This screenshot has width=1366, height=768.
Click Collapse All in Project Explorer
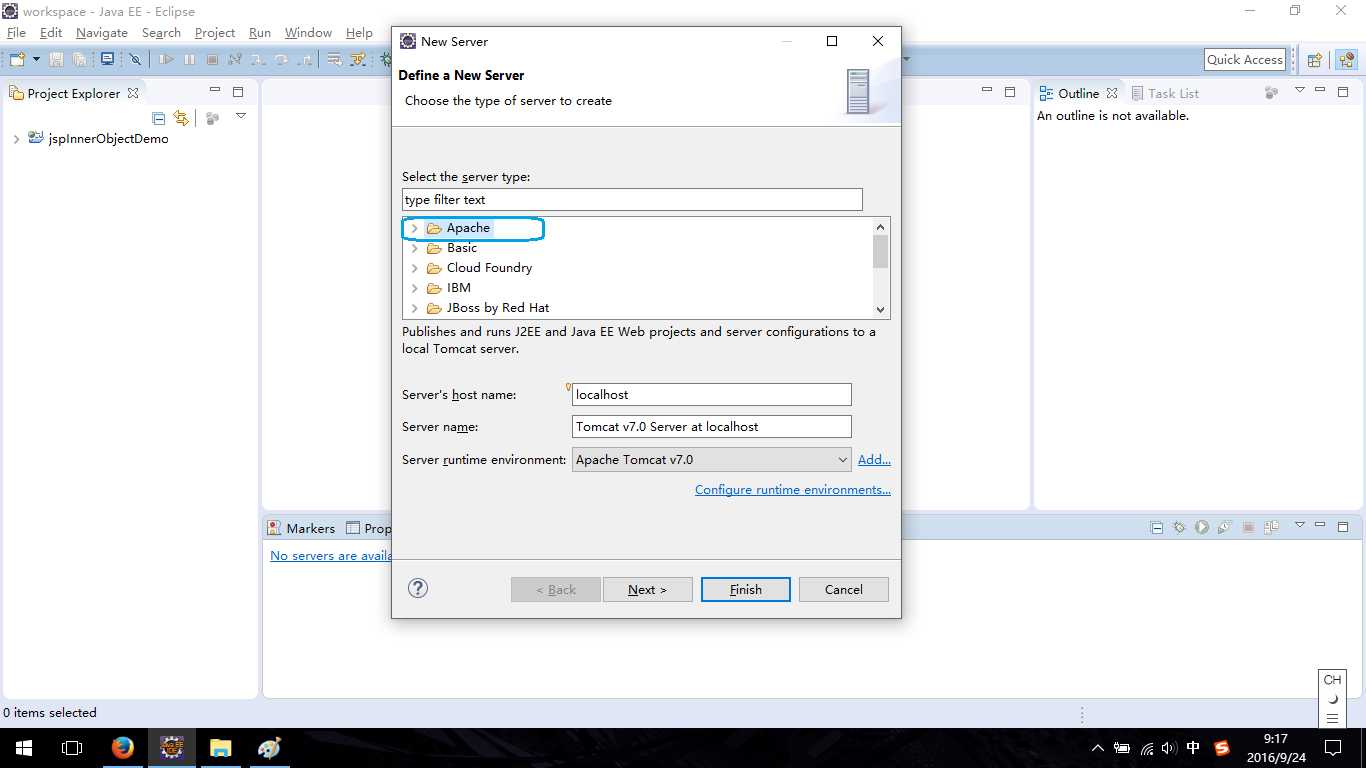(159, 118)
